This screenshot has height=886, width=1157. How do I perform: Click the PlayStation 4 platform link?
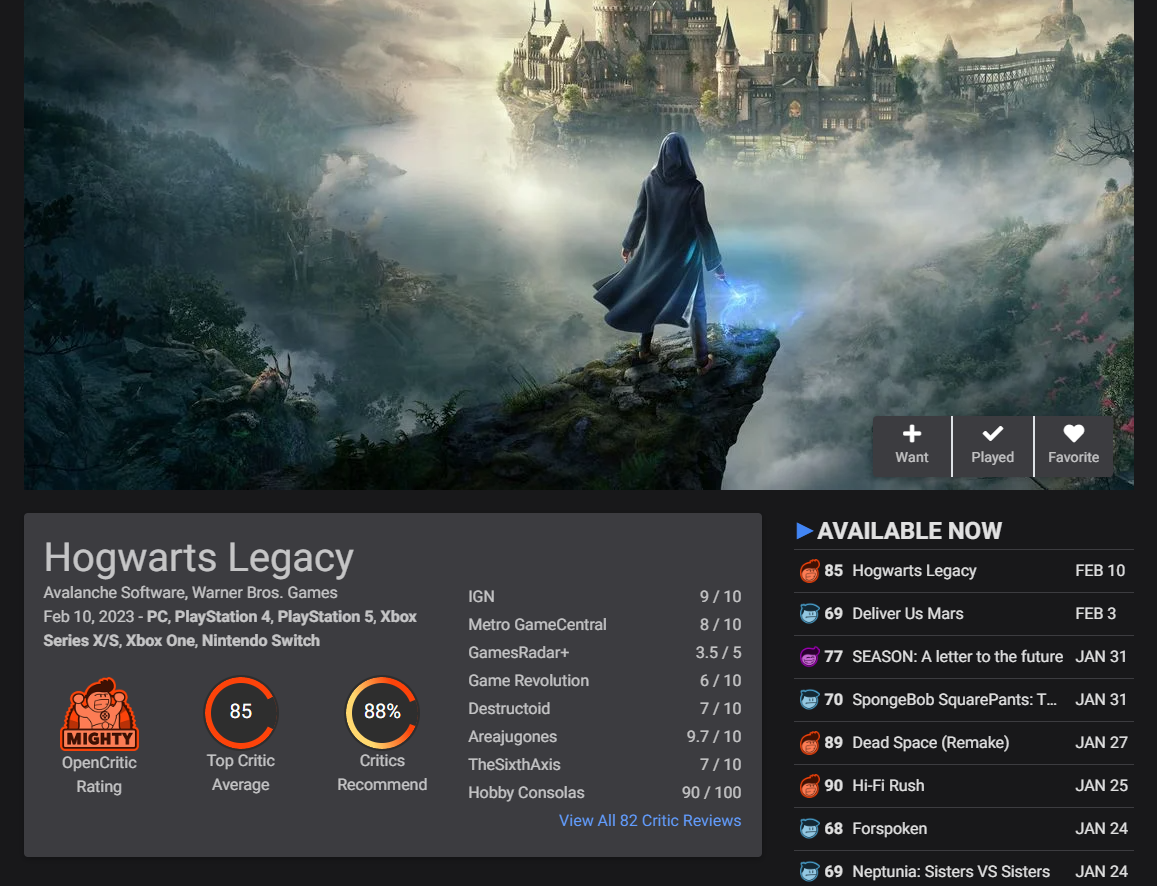tap(223, 617)
